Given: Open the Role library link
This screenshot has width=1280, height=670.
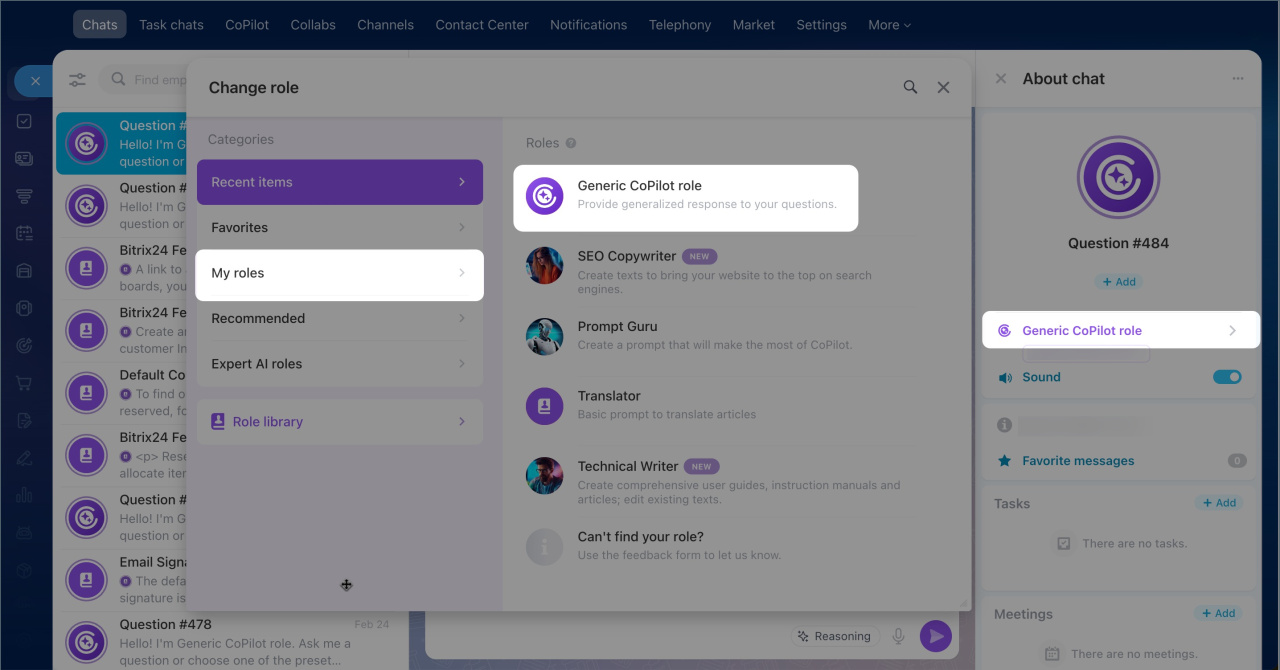Looking at the screenshot, I should pos(339,422).
